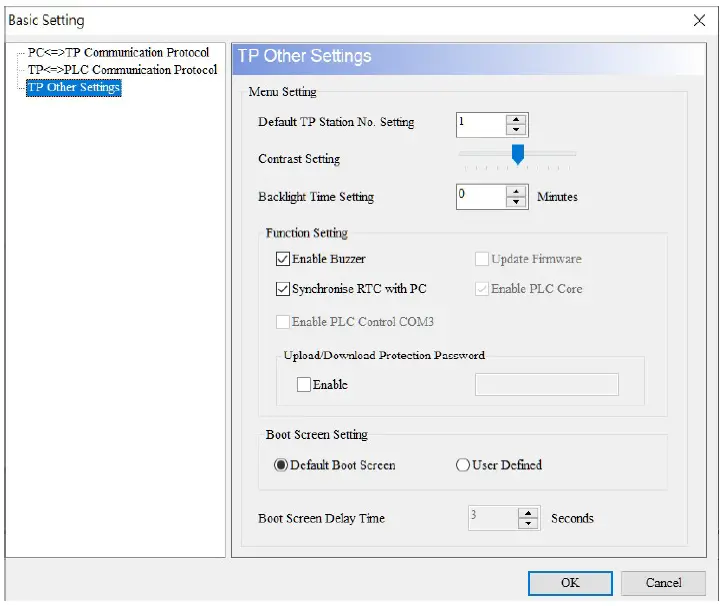Click the "Contrast Setting" label
723x606 pixels.
[299, 159]
